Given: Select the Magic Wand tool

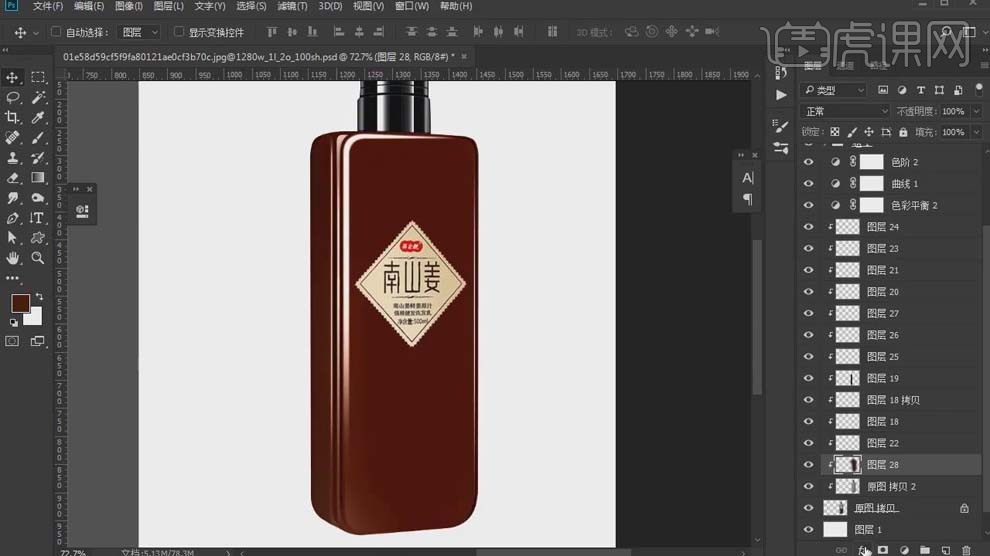Looking at the screenshot, I should tap(38, 97).
